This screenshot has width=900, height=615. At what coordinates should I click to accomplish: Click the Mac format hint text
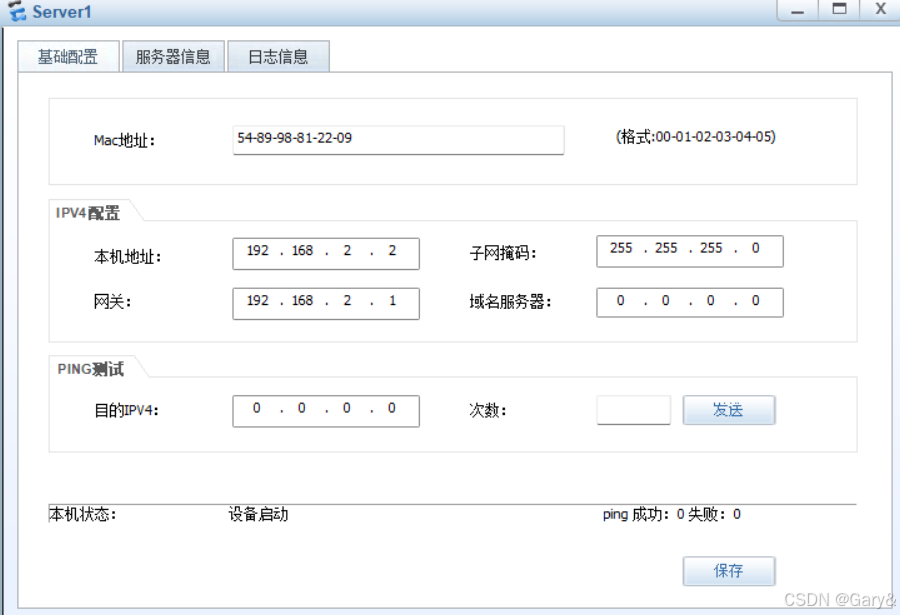point(696,137)
